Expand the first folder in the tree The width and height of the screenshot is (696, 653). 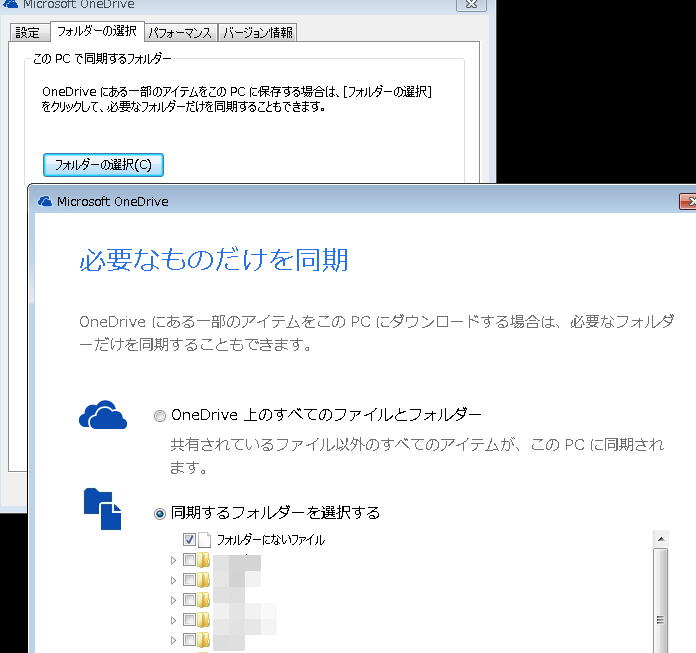(174, 560)
